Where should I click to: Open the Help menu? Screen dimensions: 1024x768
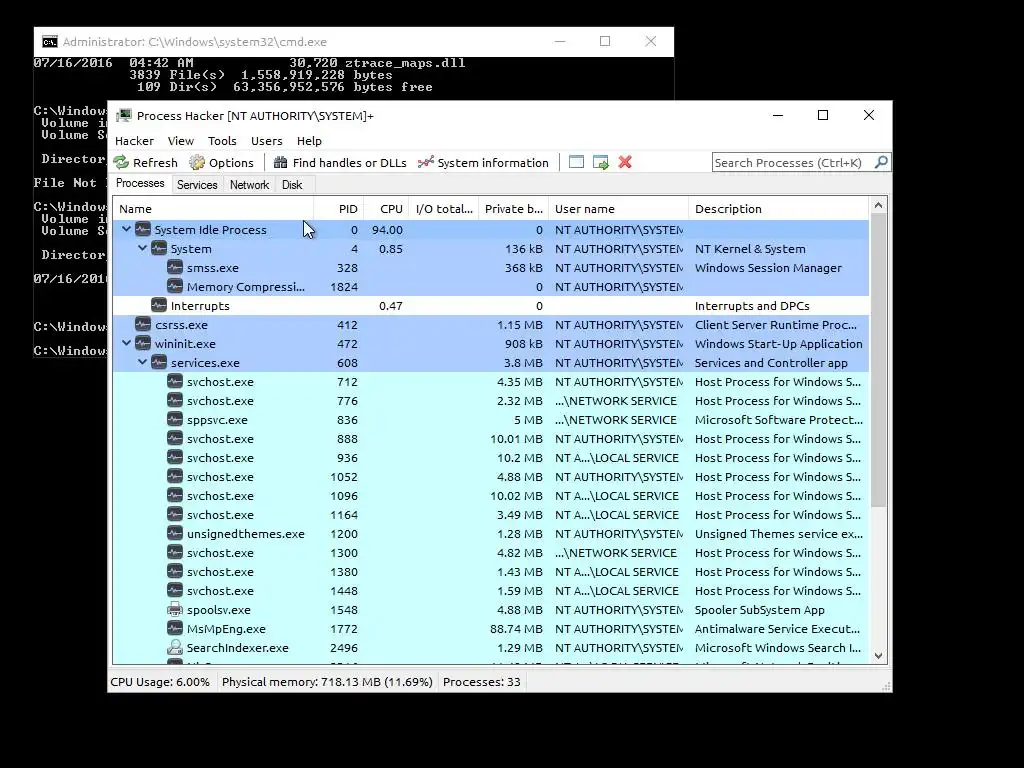point(309,141)
